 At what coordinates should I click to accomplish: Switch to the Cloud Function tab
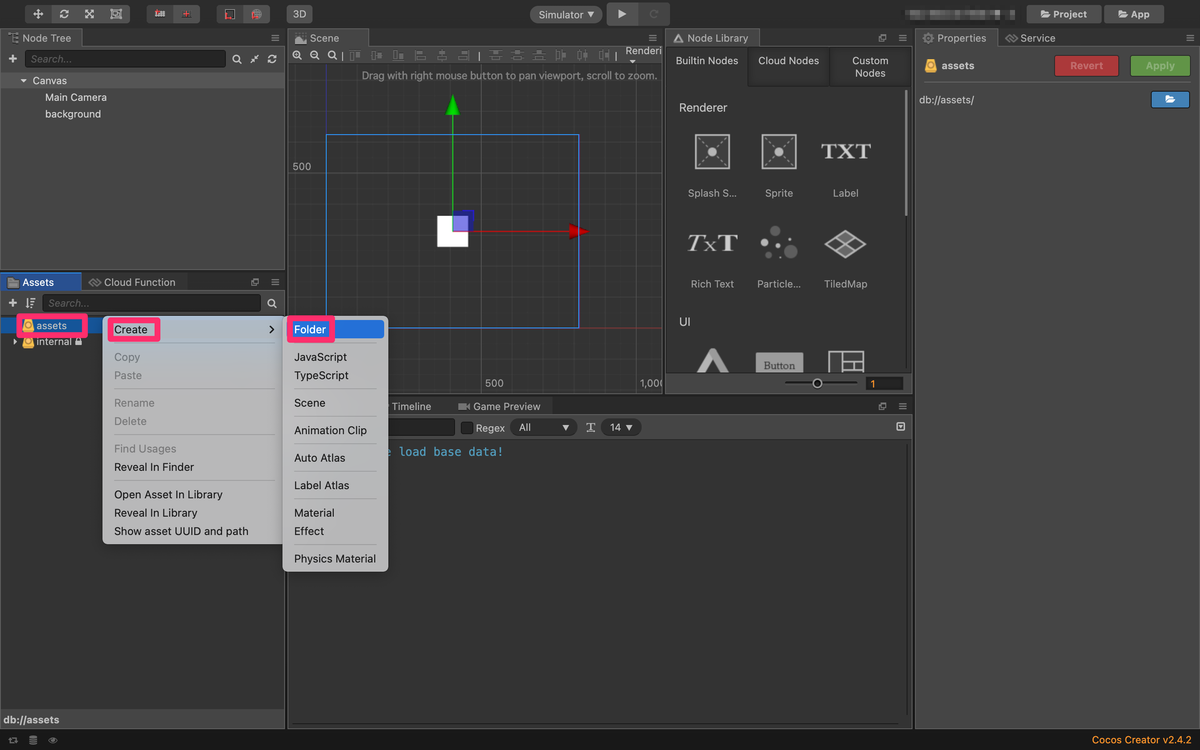(132, 282)
